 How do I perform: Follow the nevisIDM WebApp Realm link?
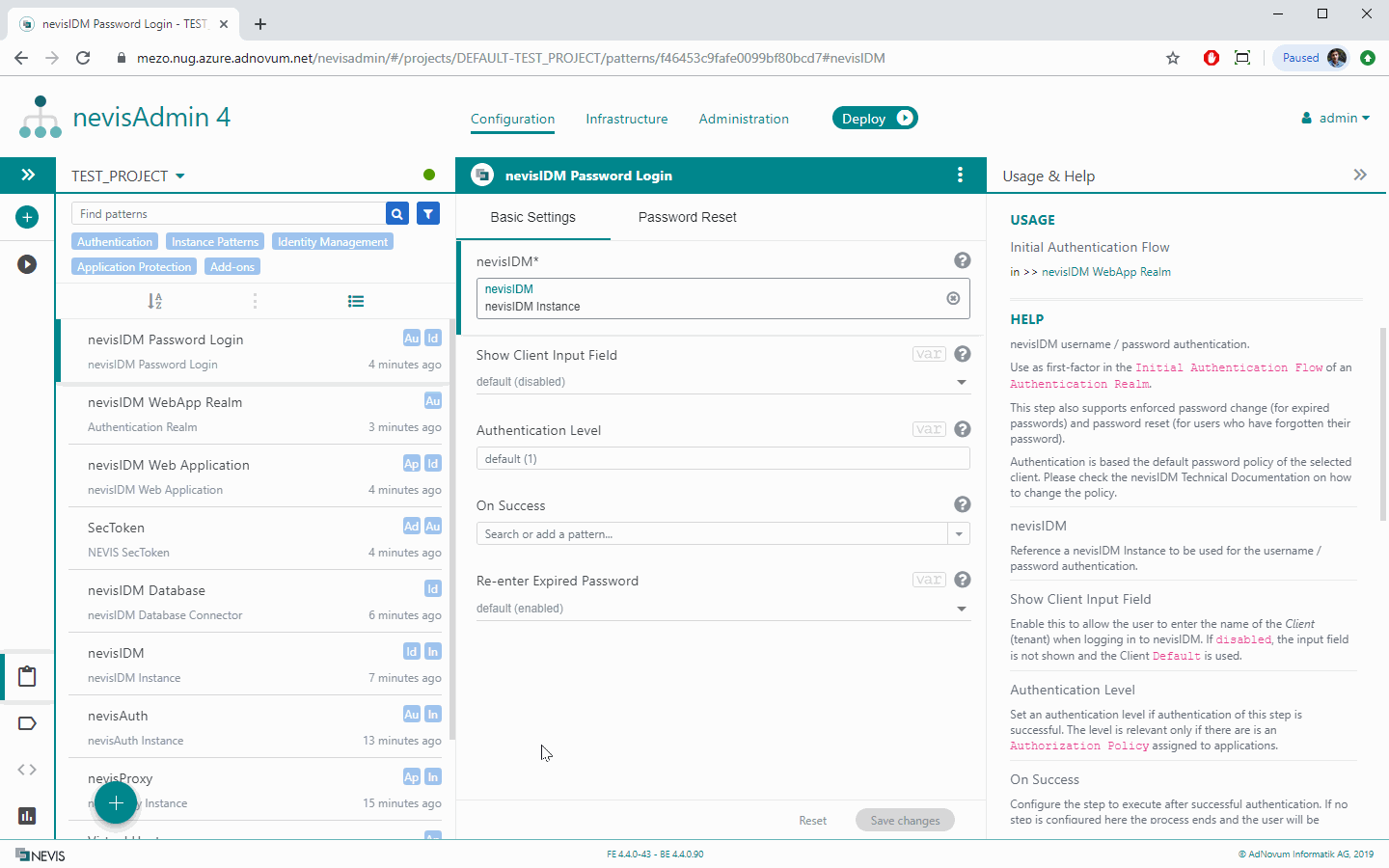1106,272
